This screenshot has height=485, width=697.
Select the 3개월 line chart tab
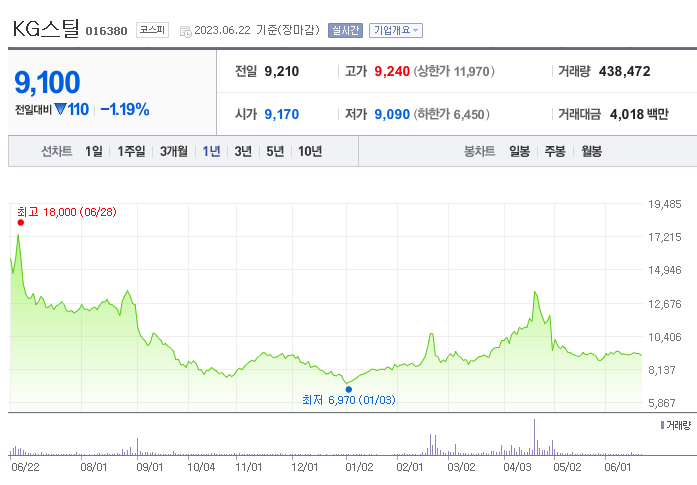173,151
